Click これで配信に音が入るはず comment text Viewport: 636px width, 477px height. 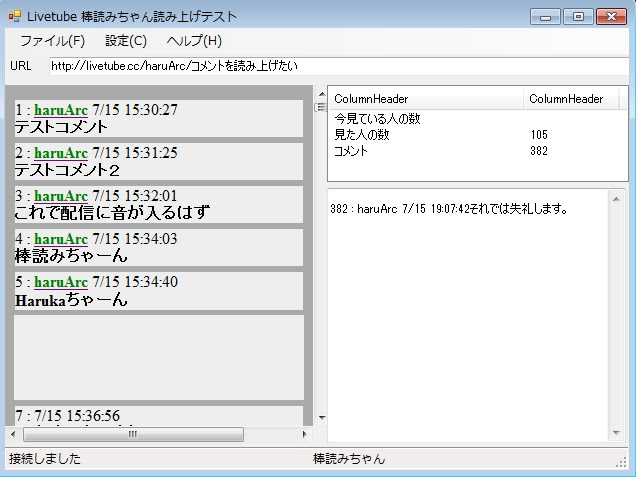pyautogui.click(x=112, y=213)
